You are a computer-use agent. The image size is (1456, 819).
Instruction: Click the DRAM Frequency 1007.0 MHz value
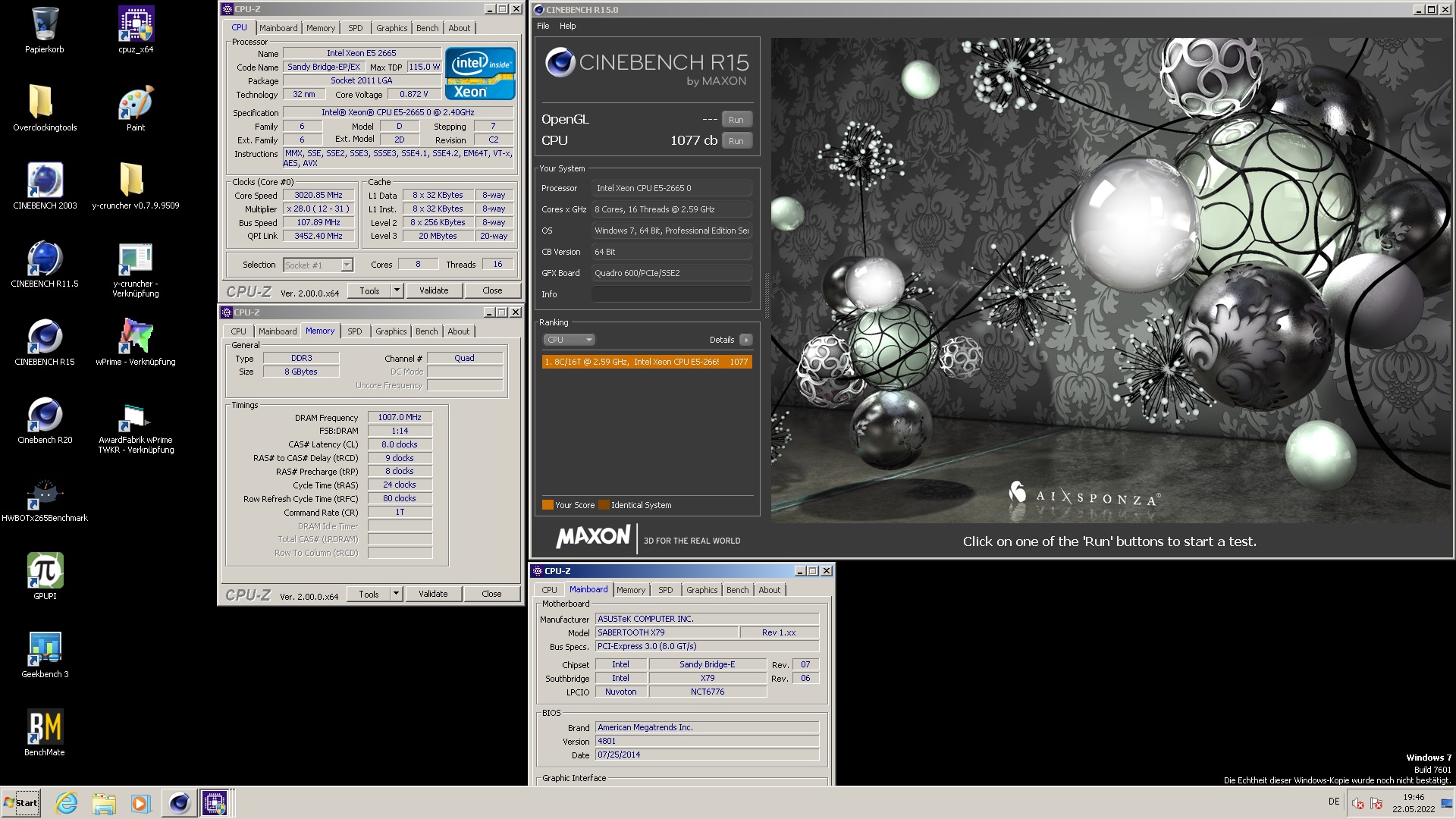(x=400, y=417)
